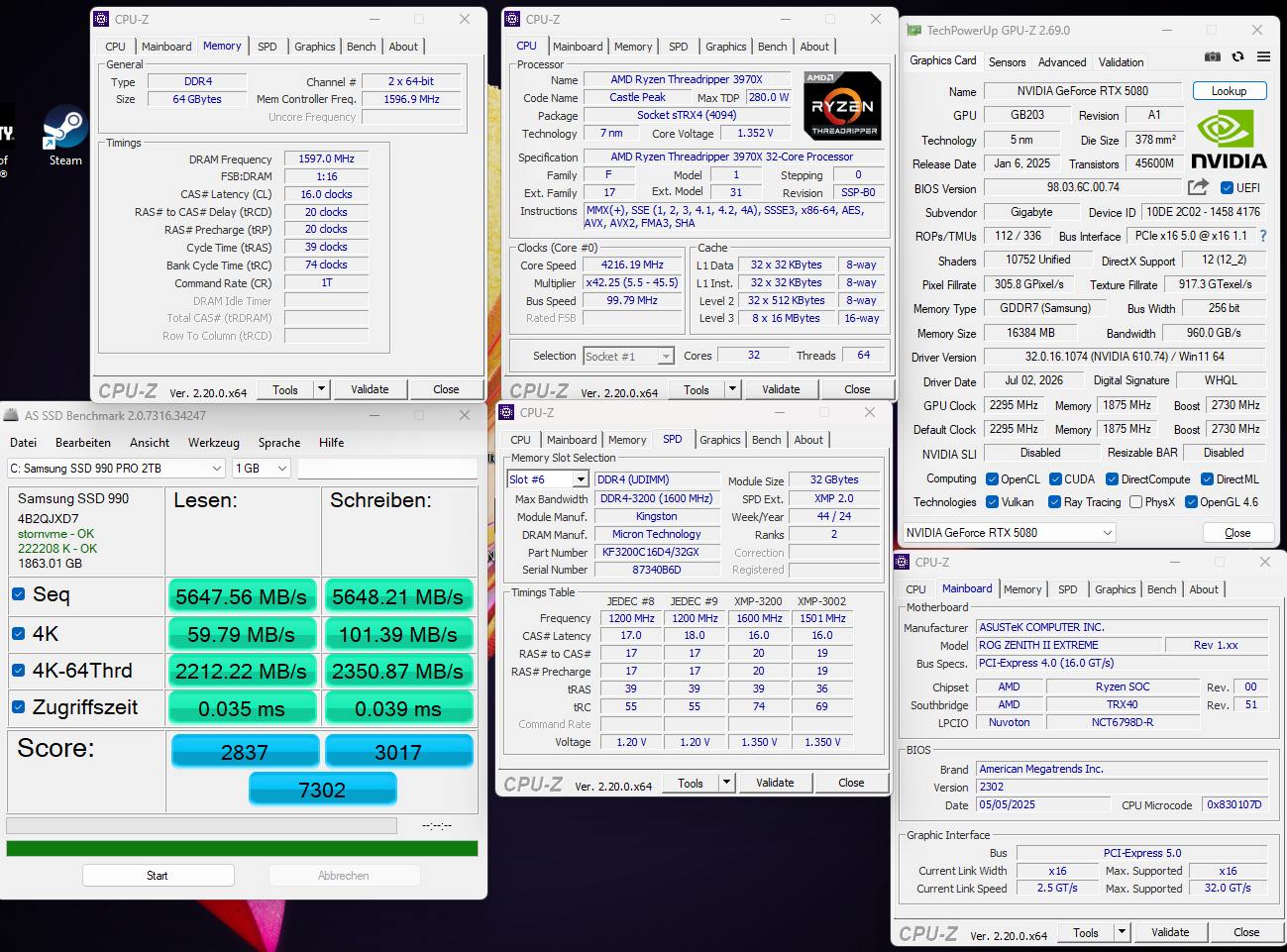This screenshot has width=1287, height=952.
Task: Switch to Validation tab in GPU-Z
Action: tap(1121, 62)
